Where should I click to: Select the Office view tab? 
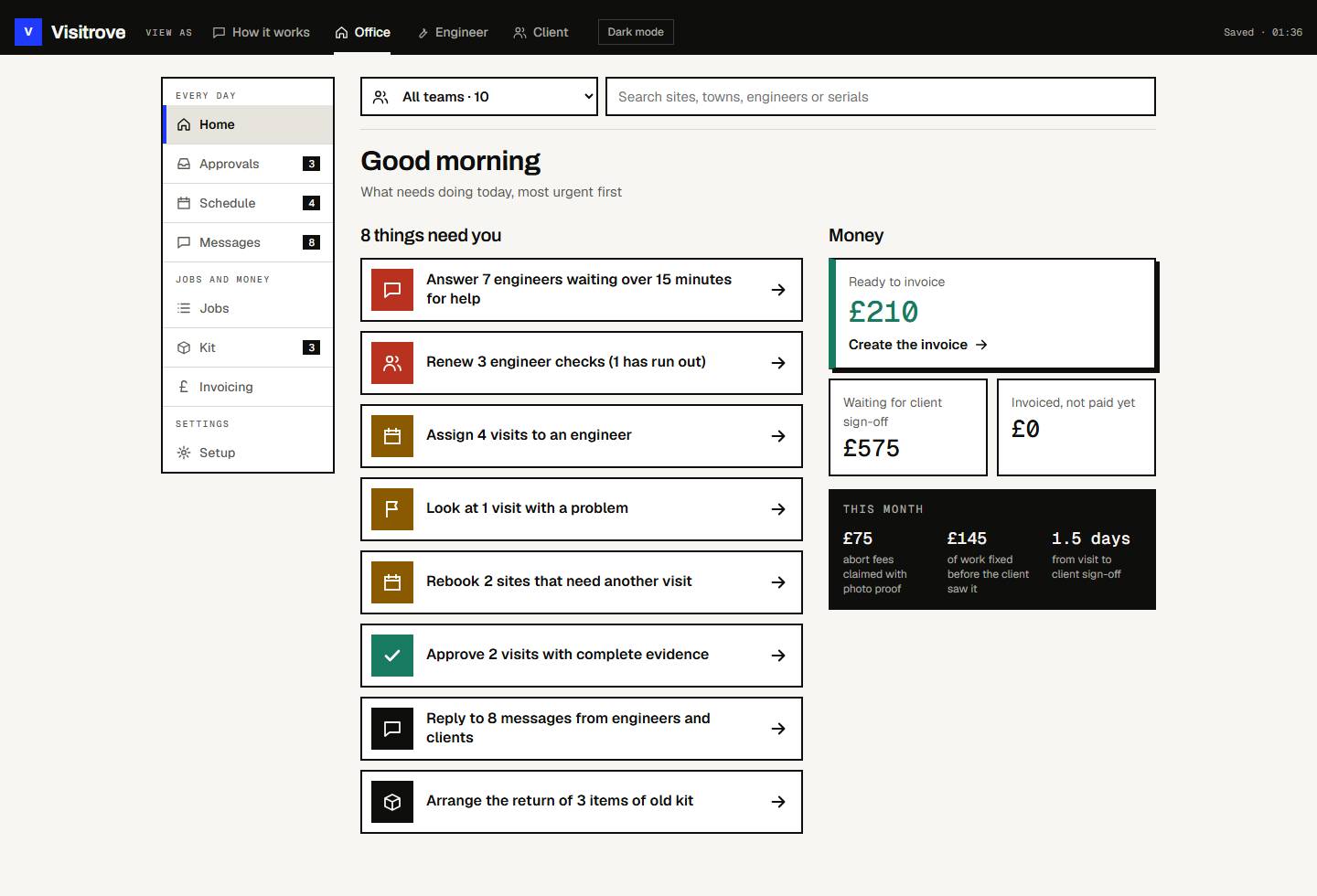[362, 32]
